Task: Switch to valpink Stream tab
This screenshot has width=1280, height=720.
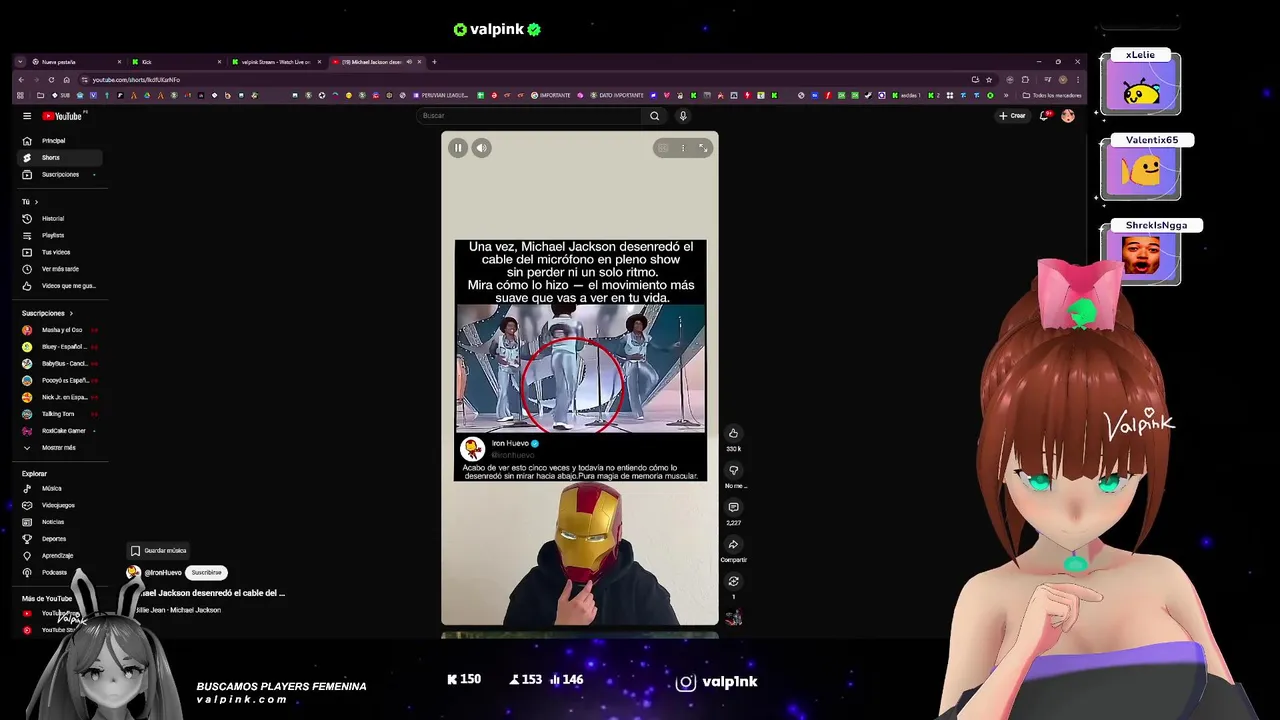Action: pos(276,62)
